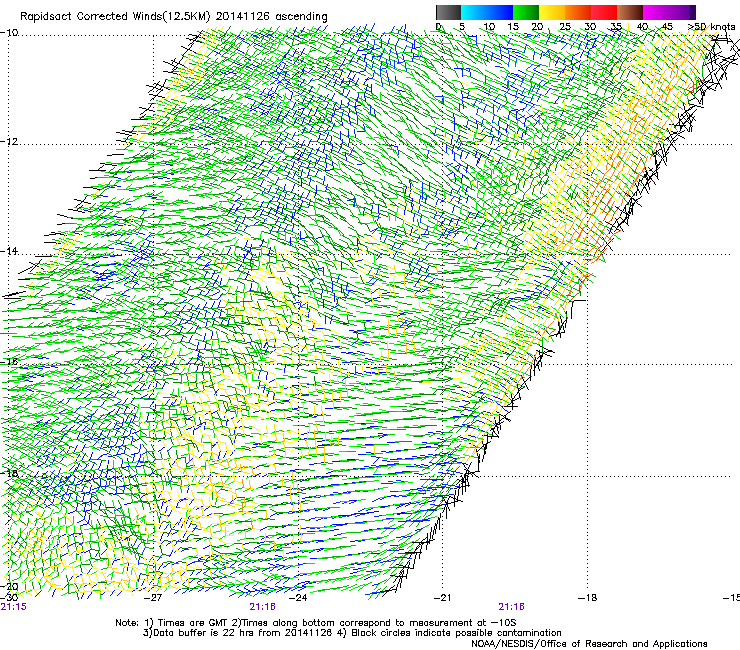Click the '-21' longitude axis label
The height and width of the screenshot is (650, 740).
click(442, 598)
